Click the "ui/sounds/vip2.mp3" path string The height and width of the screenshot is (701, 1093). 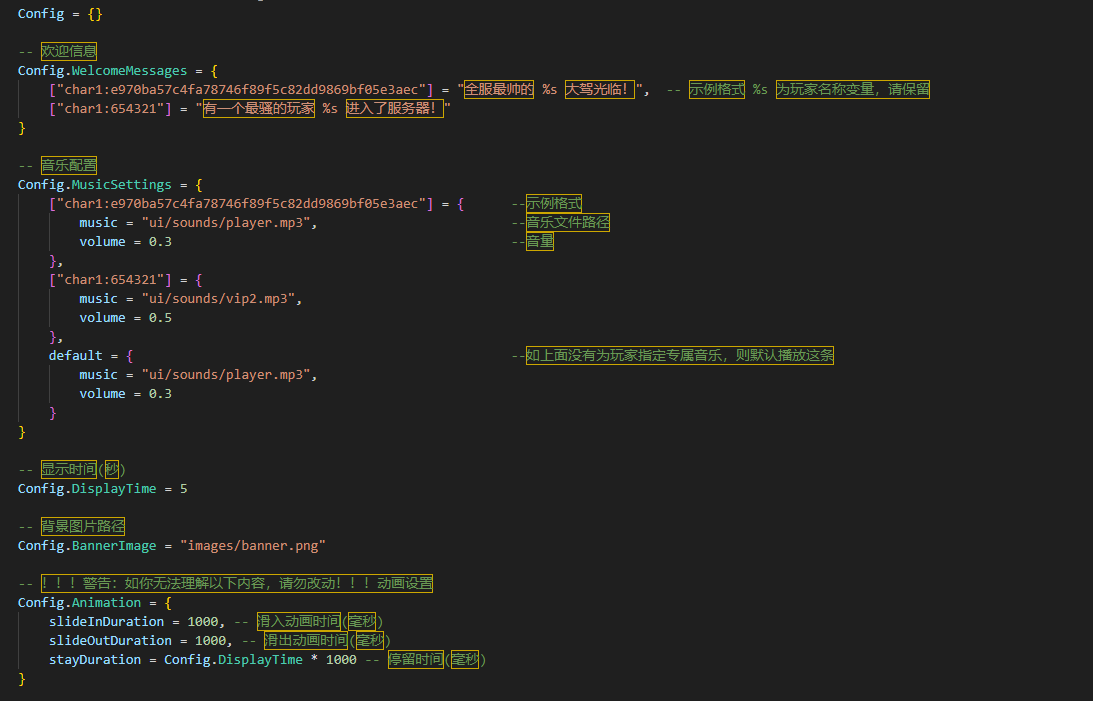(222, 298)
